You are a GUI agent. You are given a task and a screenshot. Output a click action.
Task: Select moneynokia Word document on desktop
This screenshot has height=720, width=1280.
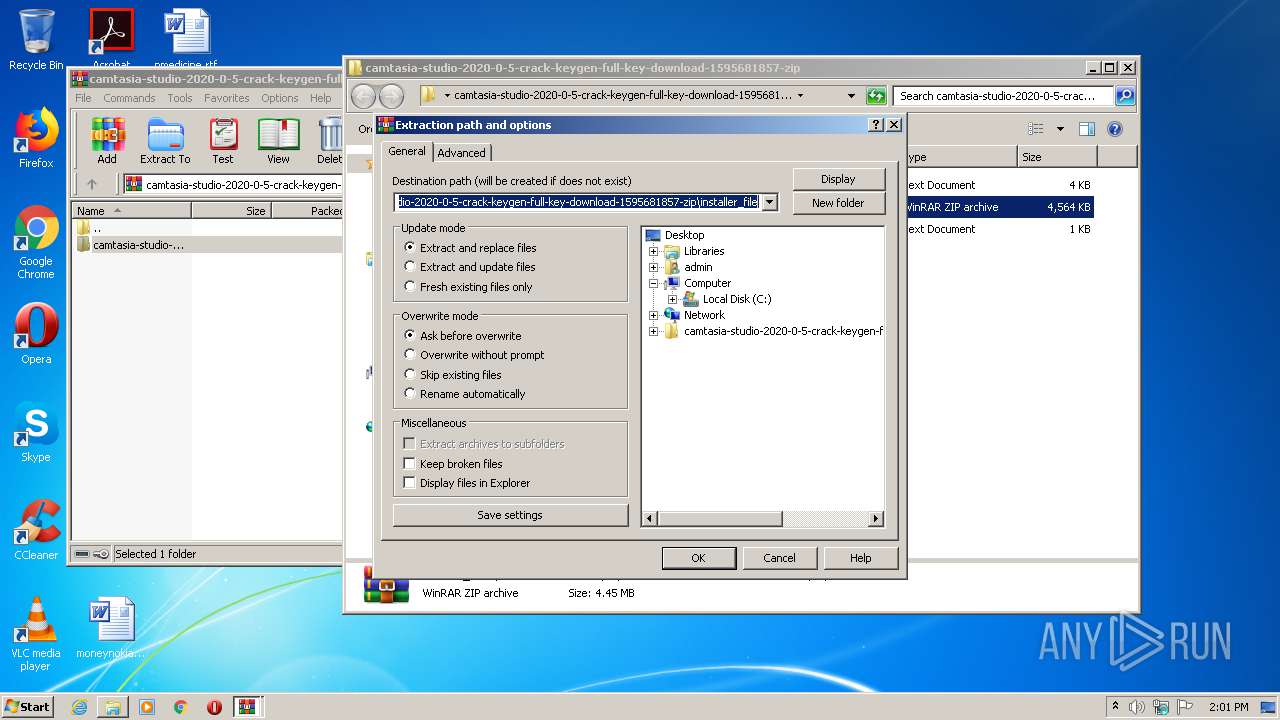point(110,628)
